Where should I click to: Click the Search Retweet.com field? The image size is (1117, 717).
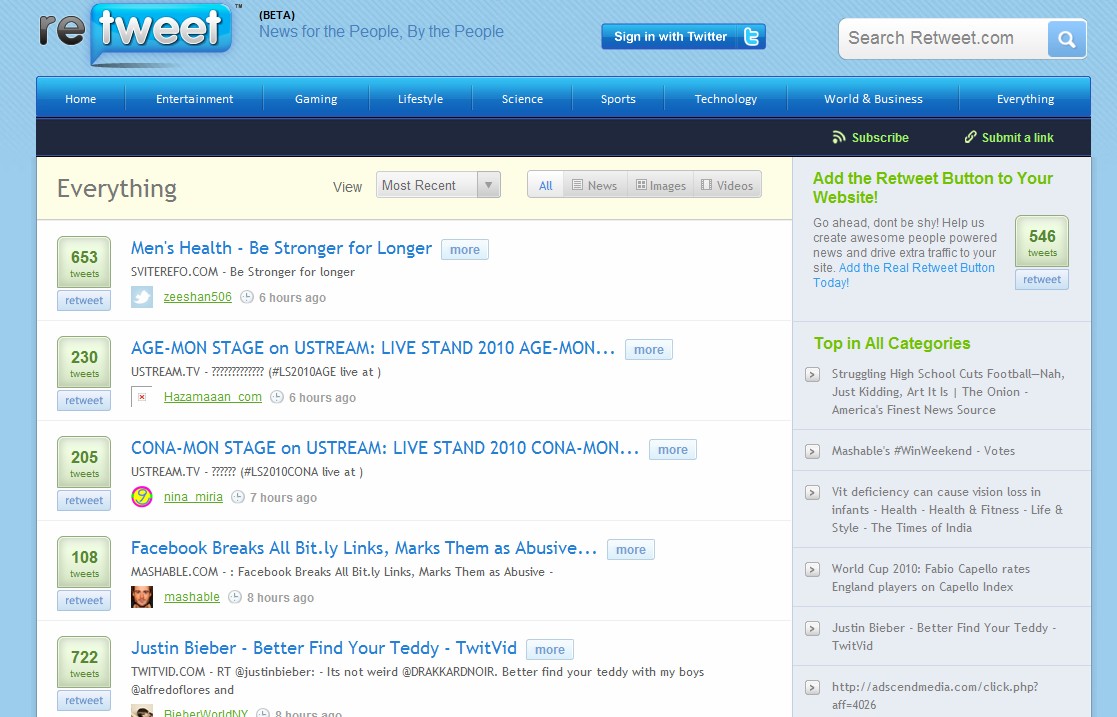(943, 38)
